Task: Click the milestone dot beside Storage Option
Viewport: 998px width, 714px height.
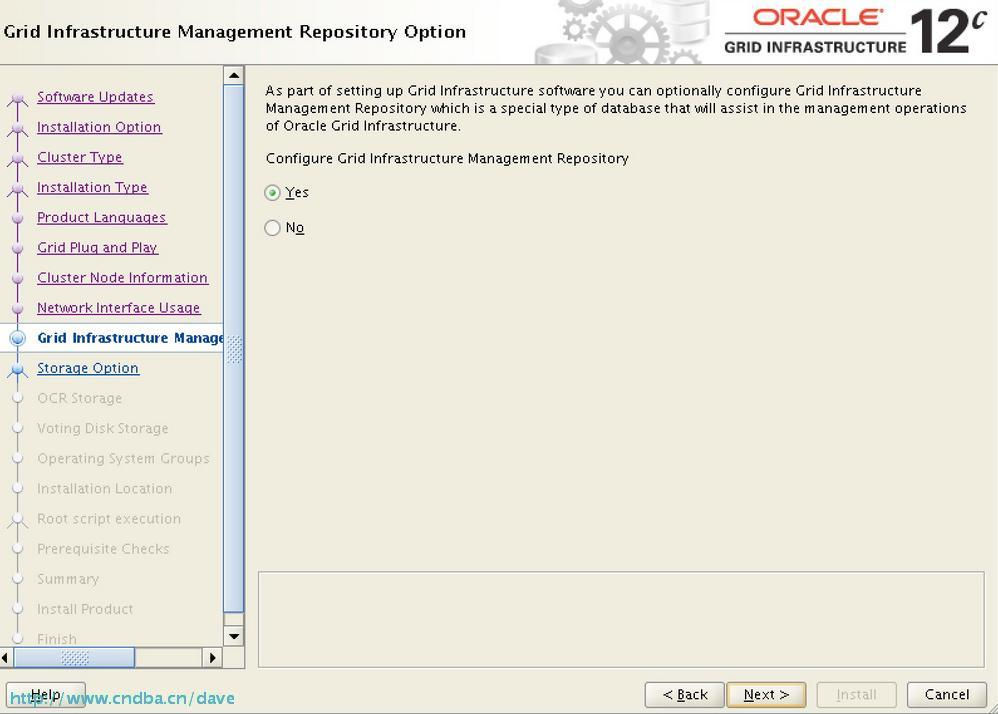Action: coord(17,368)
